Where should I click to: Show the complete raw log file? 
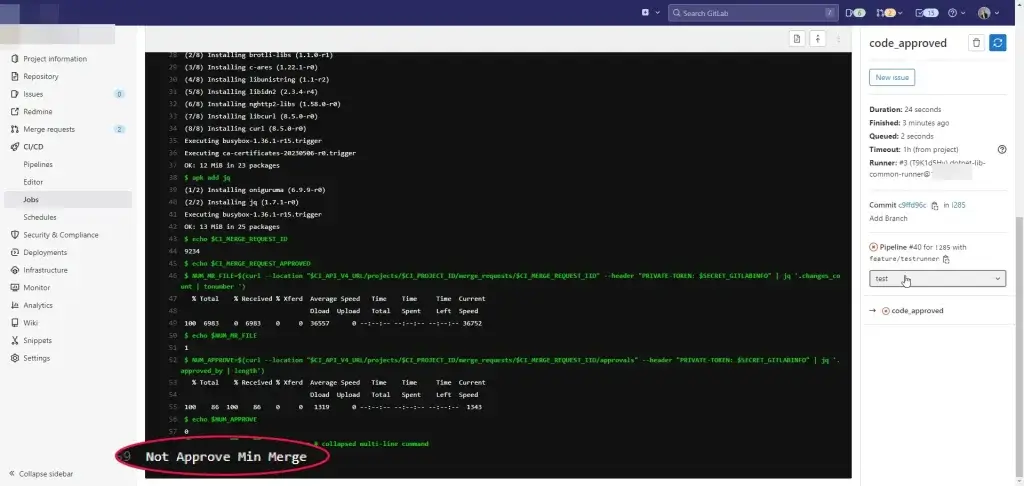coord(797,39)
